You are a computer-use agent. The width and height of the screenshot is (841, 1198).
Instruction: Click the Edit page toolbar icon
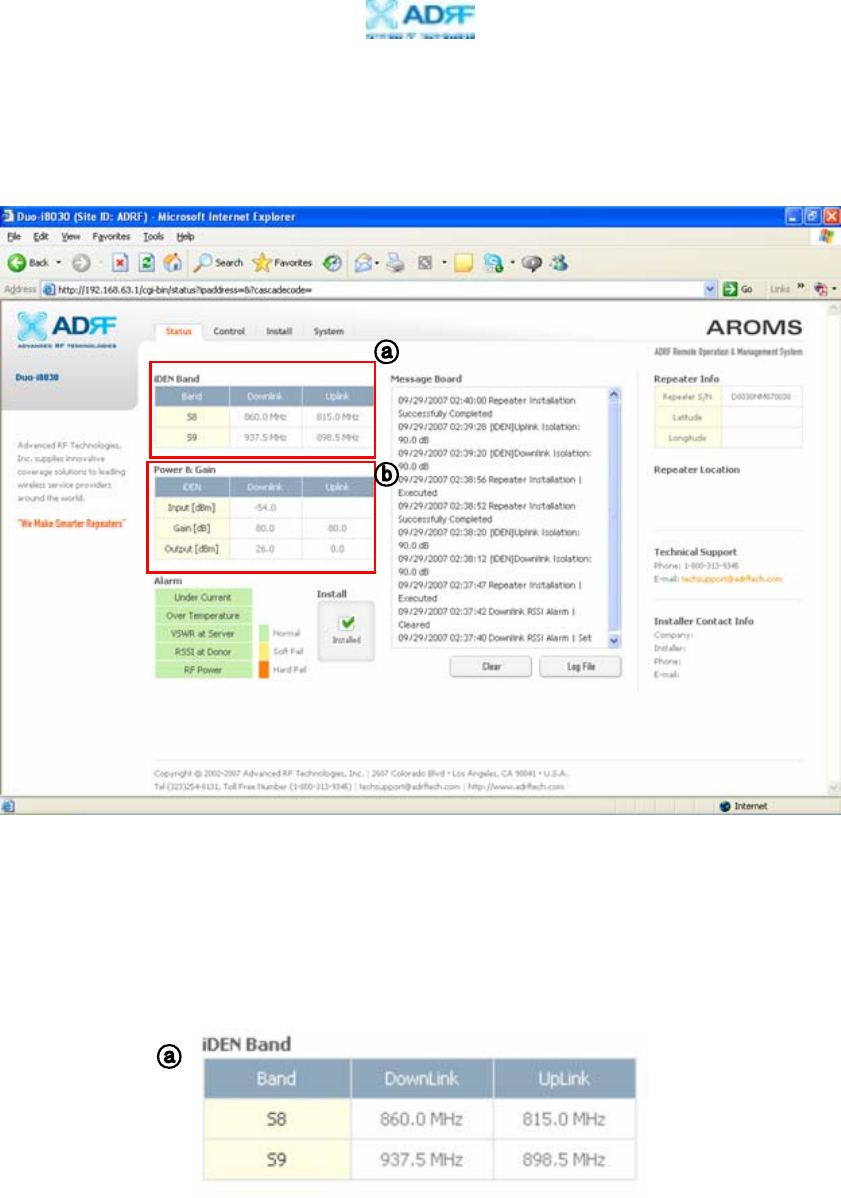click(x=425, y=263)
